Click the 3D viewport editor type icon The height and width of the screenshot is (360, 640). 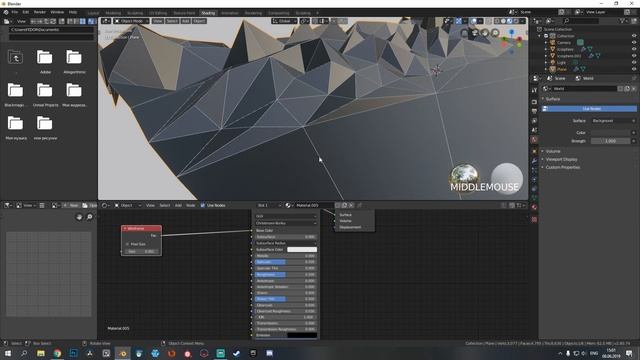(106, 21)
